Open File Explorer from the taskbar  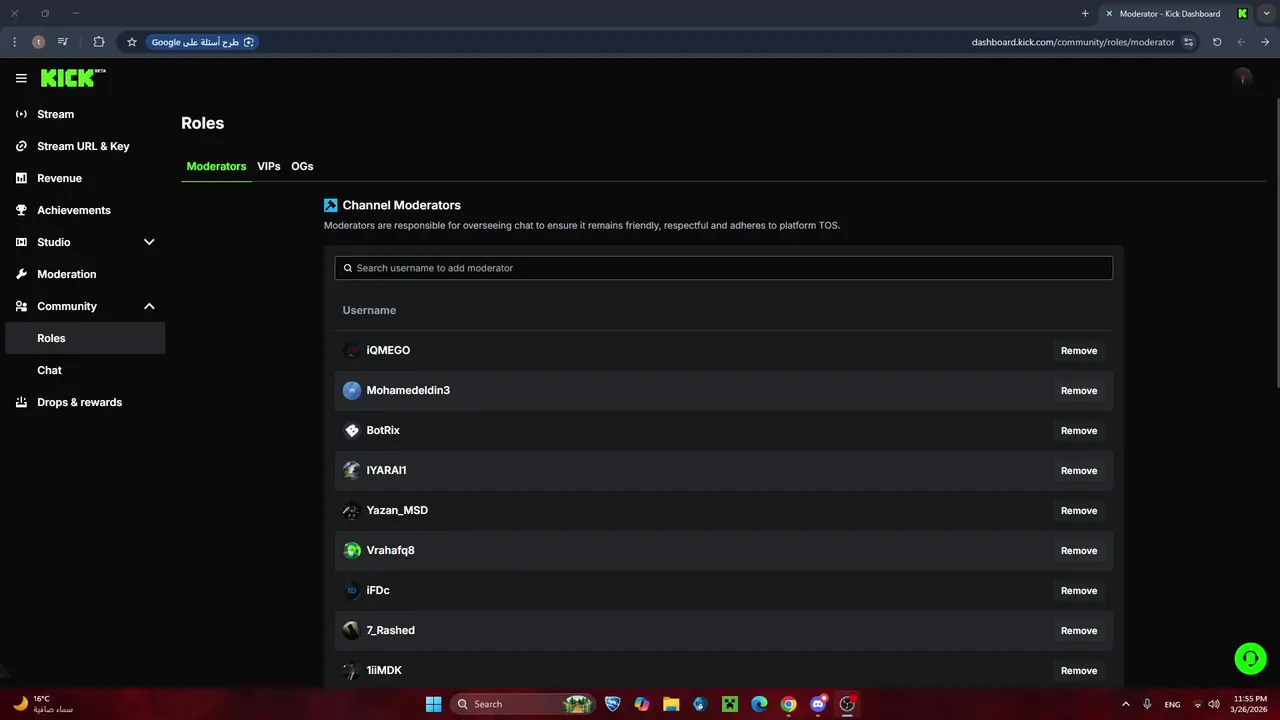point(671,704)
